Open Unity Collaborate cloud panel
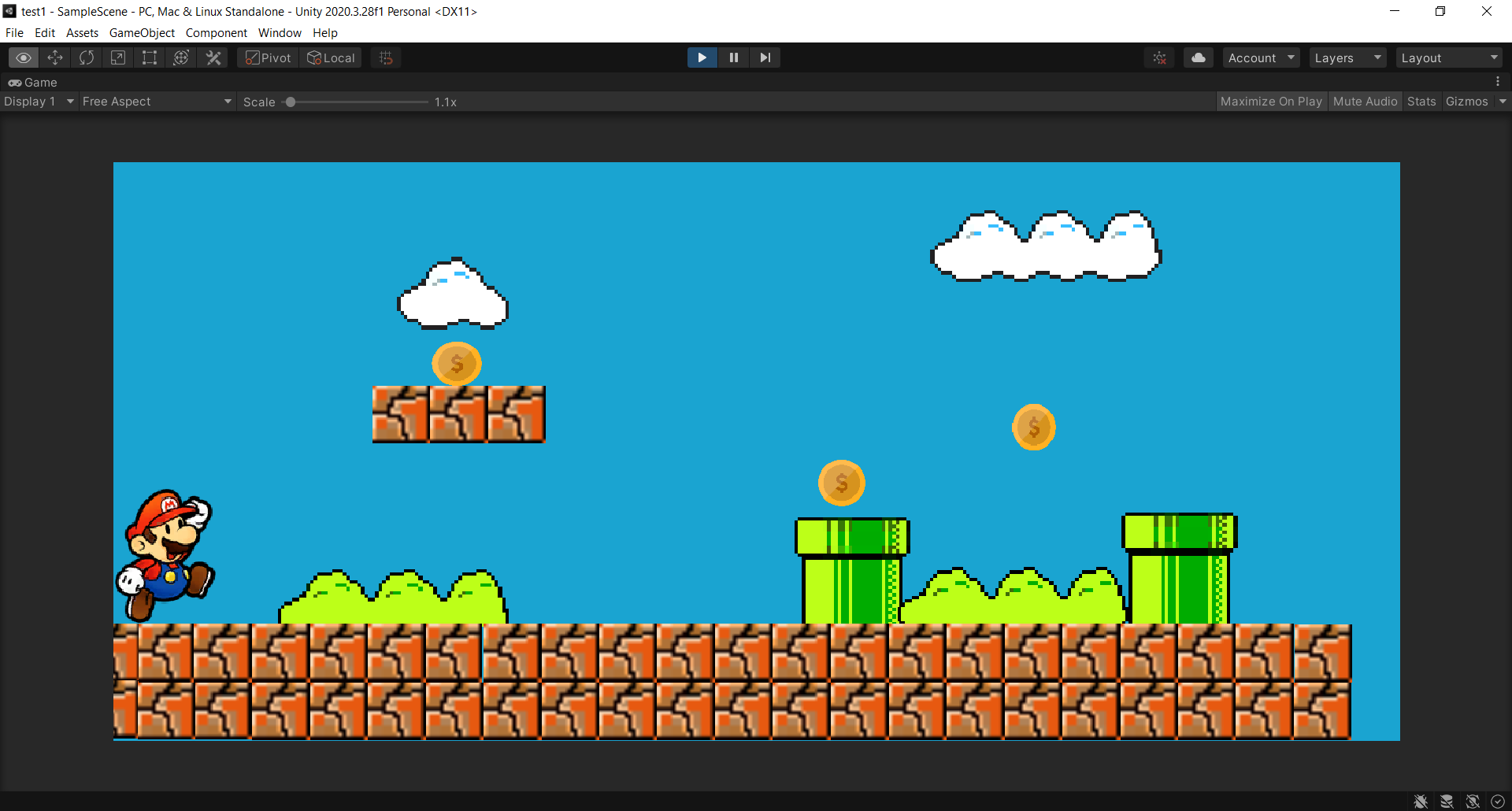Image resolution: width=1512 pixels, height=811 pixels. click(1198, 57)
